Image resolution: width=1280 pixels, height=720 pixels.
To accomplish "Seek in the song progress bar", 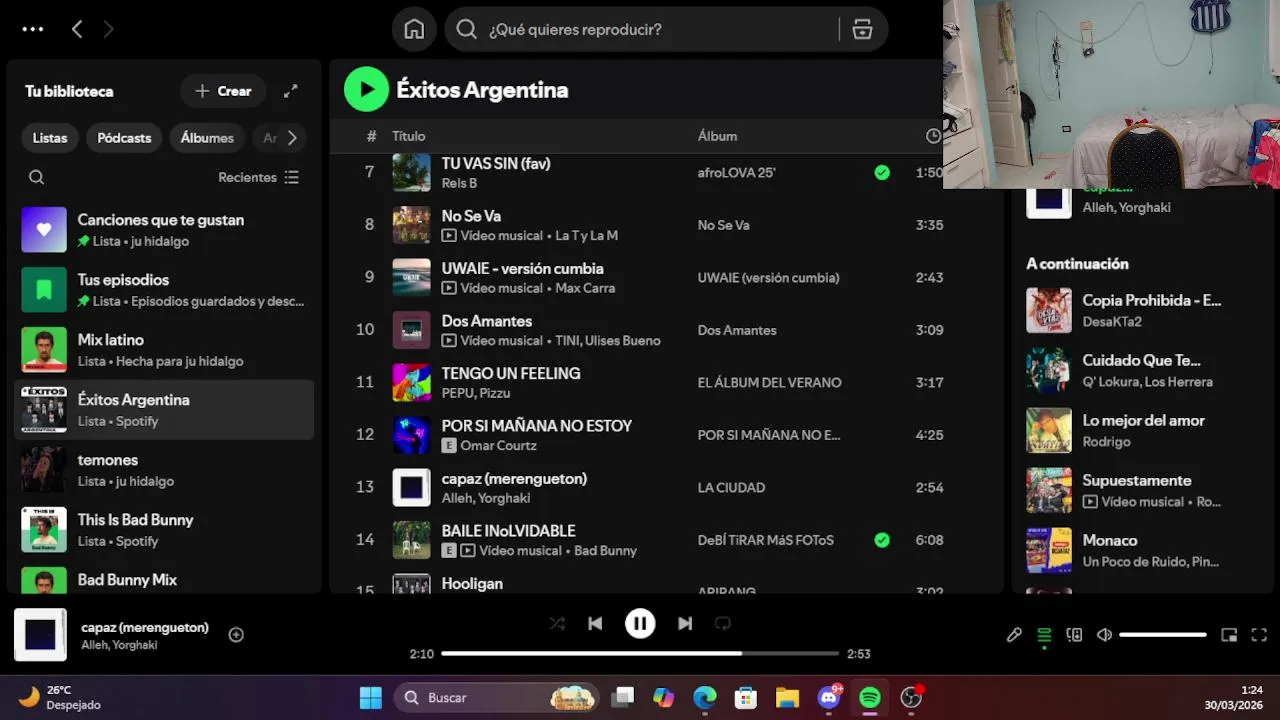I will (640, 653).
